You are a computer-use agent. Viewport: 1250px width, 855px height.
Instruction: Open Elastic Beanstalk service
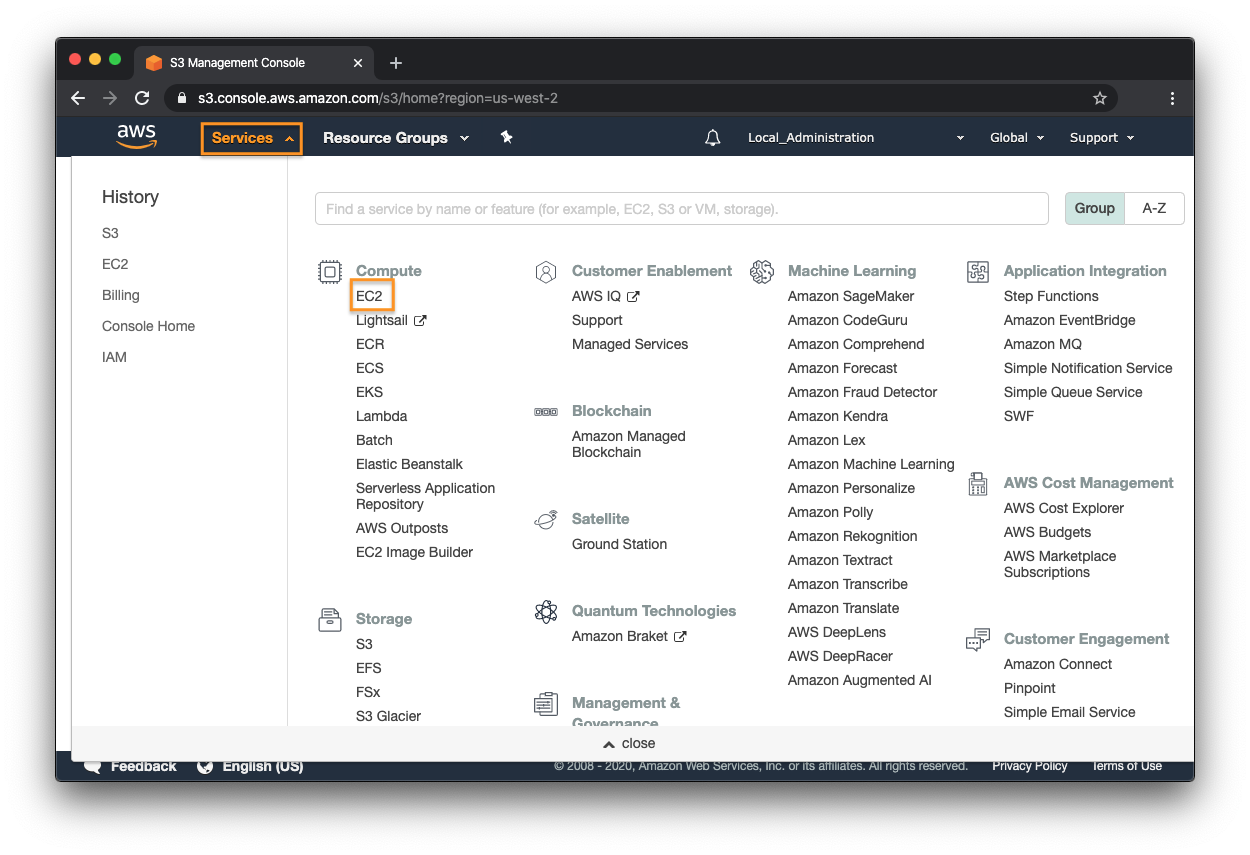coord(409,464)
